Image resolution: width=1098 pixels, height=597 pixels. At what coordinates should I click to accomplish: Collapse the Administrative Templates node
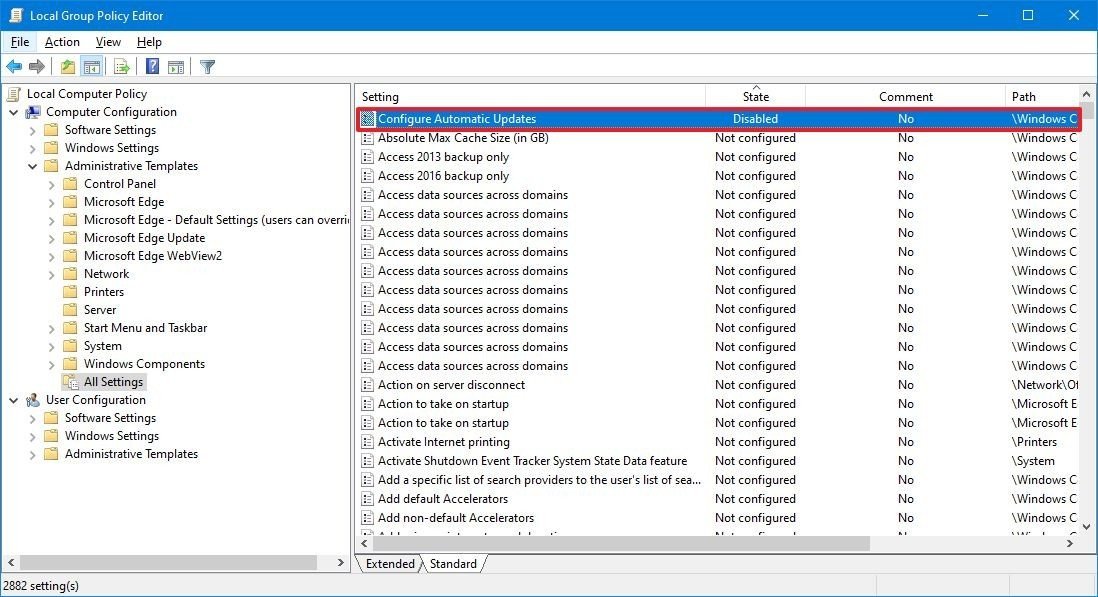pos(33,165)
